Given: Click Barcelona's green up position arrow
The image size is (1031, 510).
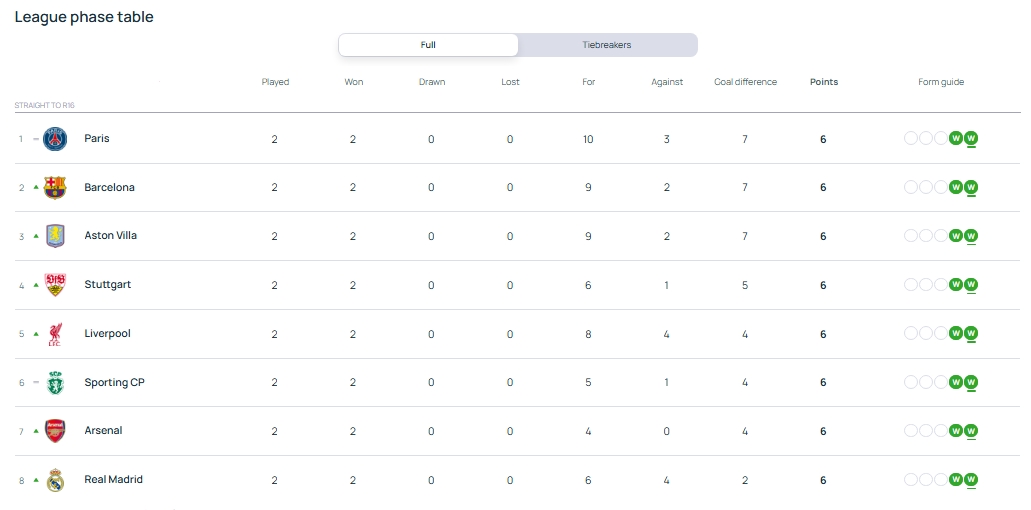Looking at the screenshot, I should (x=36, y=187).
